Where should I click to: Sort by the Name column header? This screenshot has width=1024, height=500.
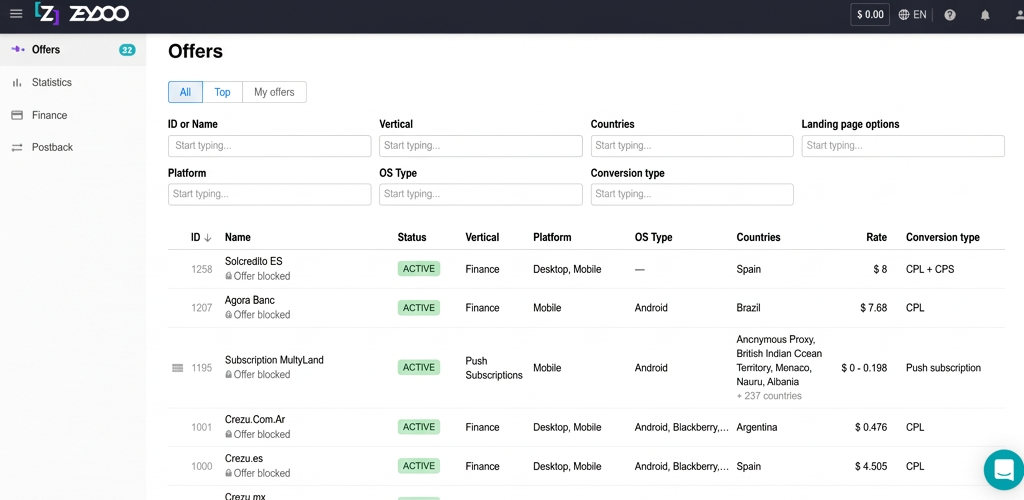[238, 238]
